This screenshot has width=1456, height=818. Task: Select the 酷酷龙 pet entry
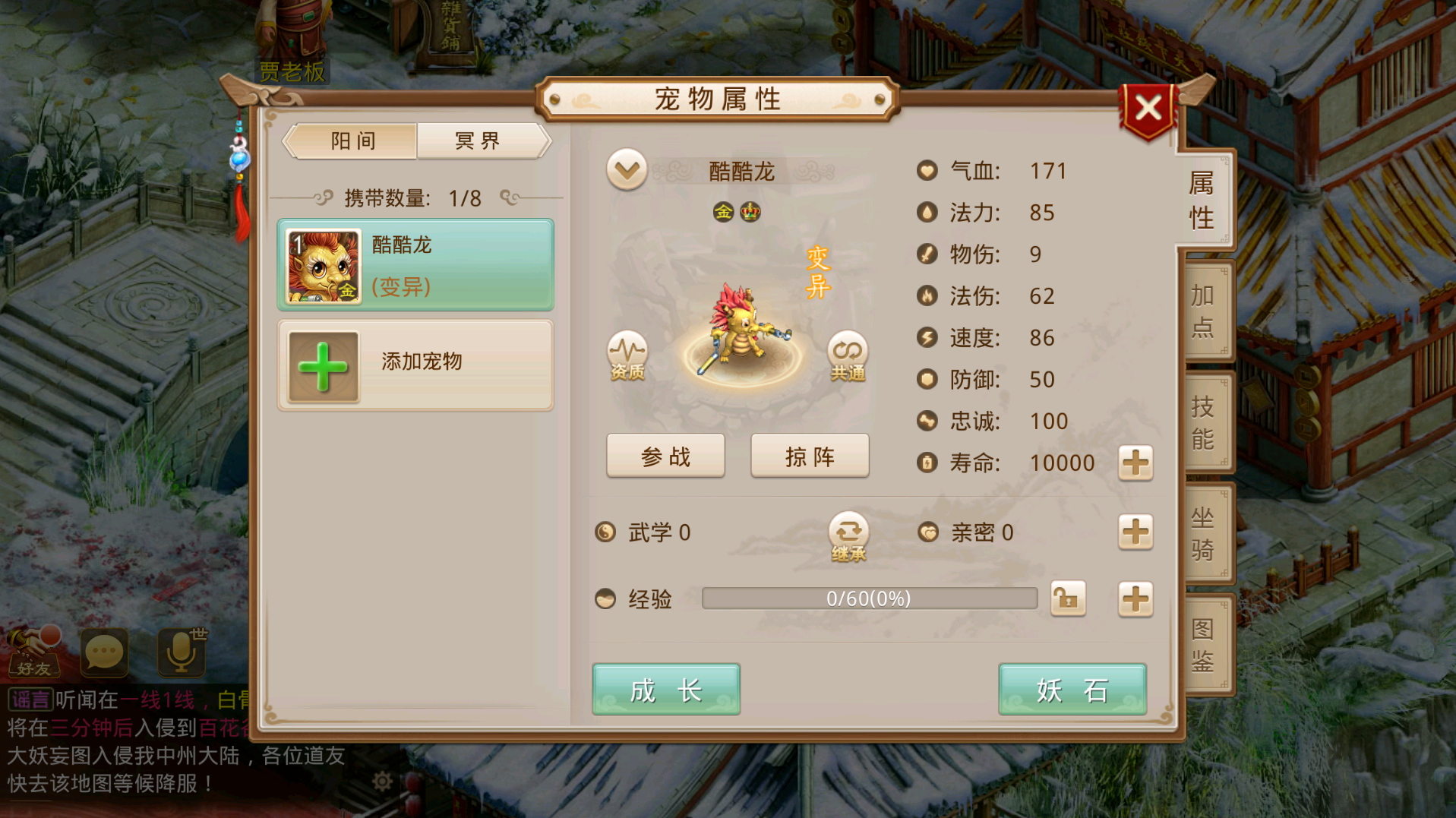click(415, 265)
